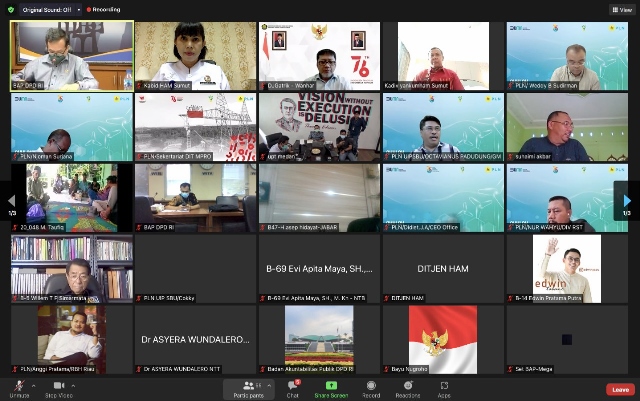Viewport: 640px width, 401px height.
Task: Expand video options arrow beside Stop Video
Action: (x=77, y=384)
